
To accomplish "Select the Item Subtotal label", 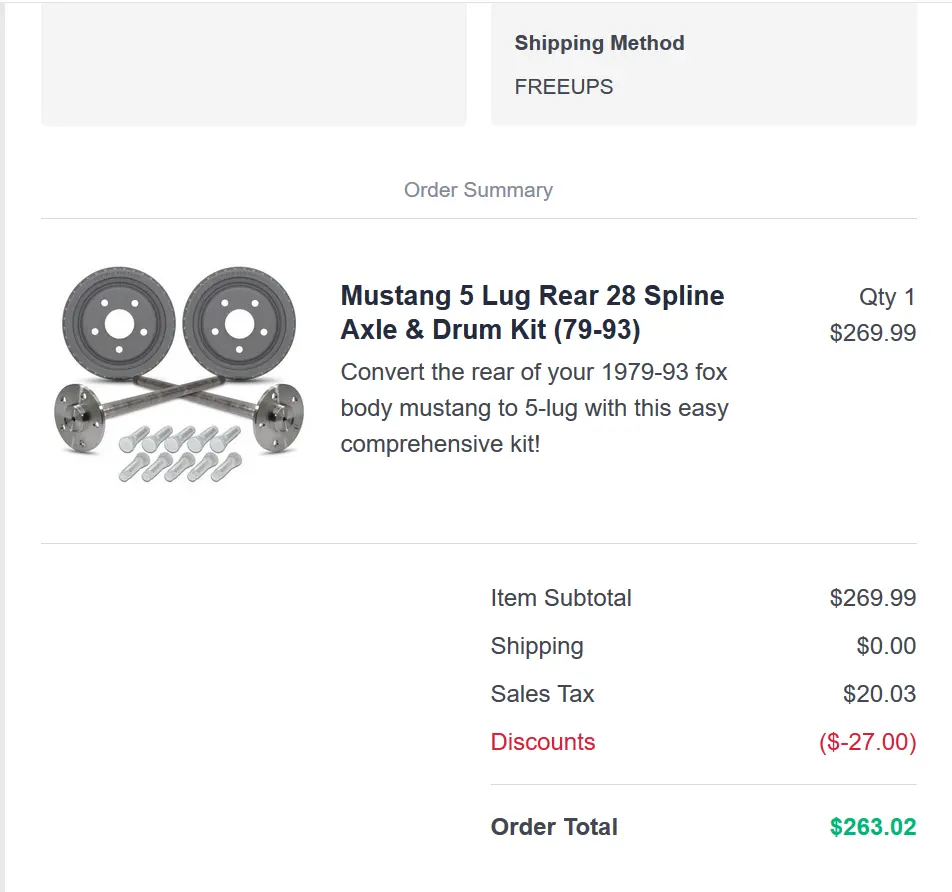I will [561, 598].
